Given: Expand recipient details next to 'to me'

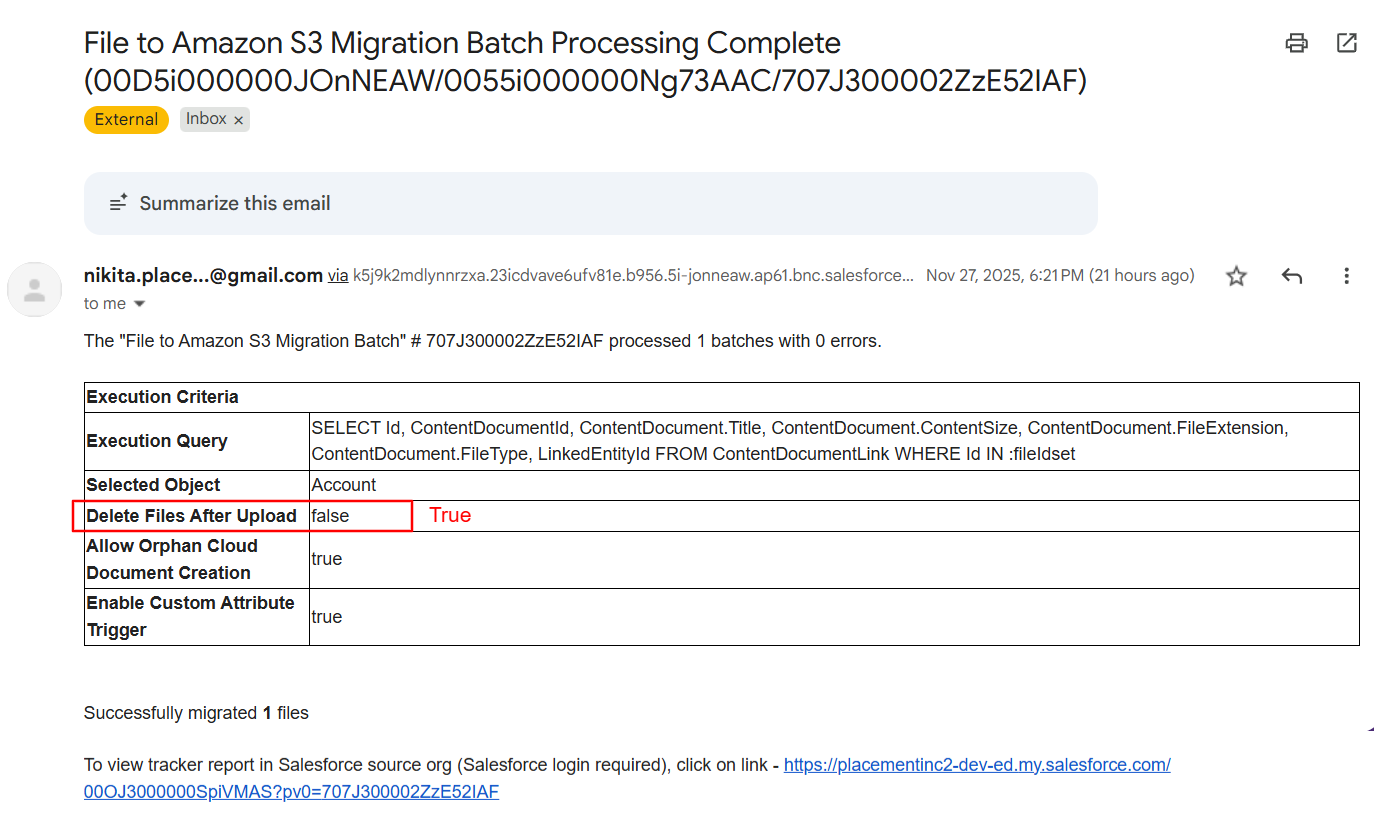Looking at the screenshot, I should click(x=139, y=304).
